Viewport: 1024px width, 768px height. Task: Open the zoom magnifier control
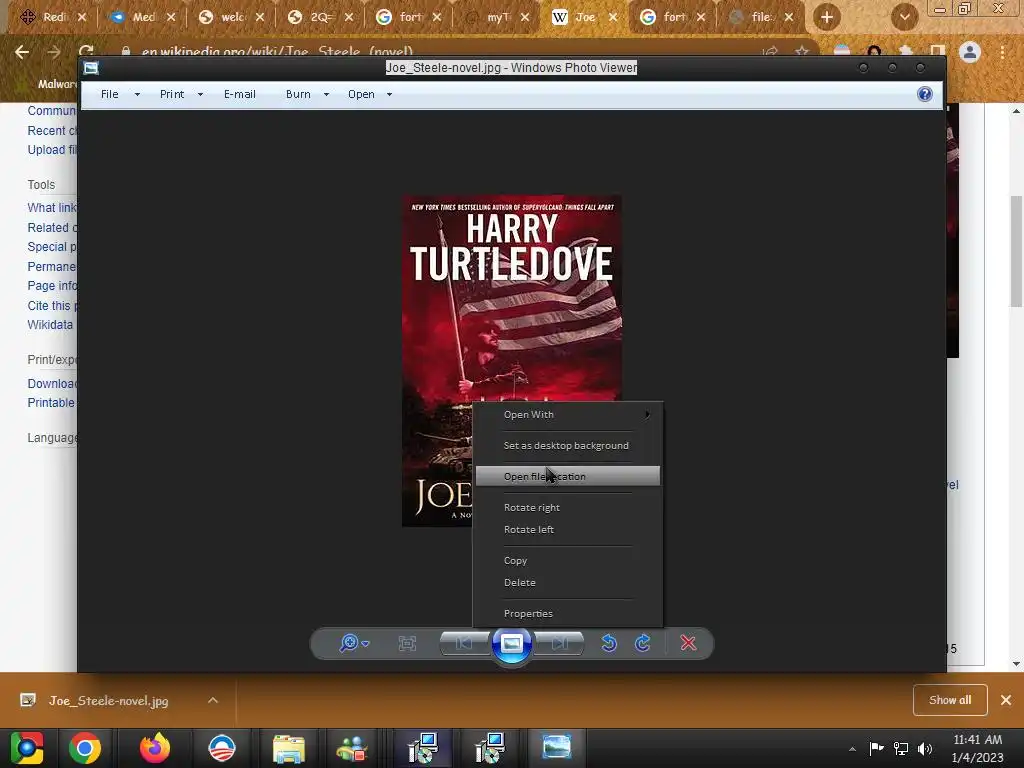coord(349,643)
